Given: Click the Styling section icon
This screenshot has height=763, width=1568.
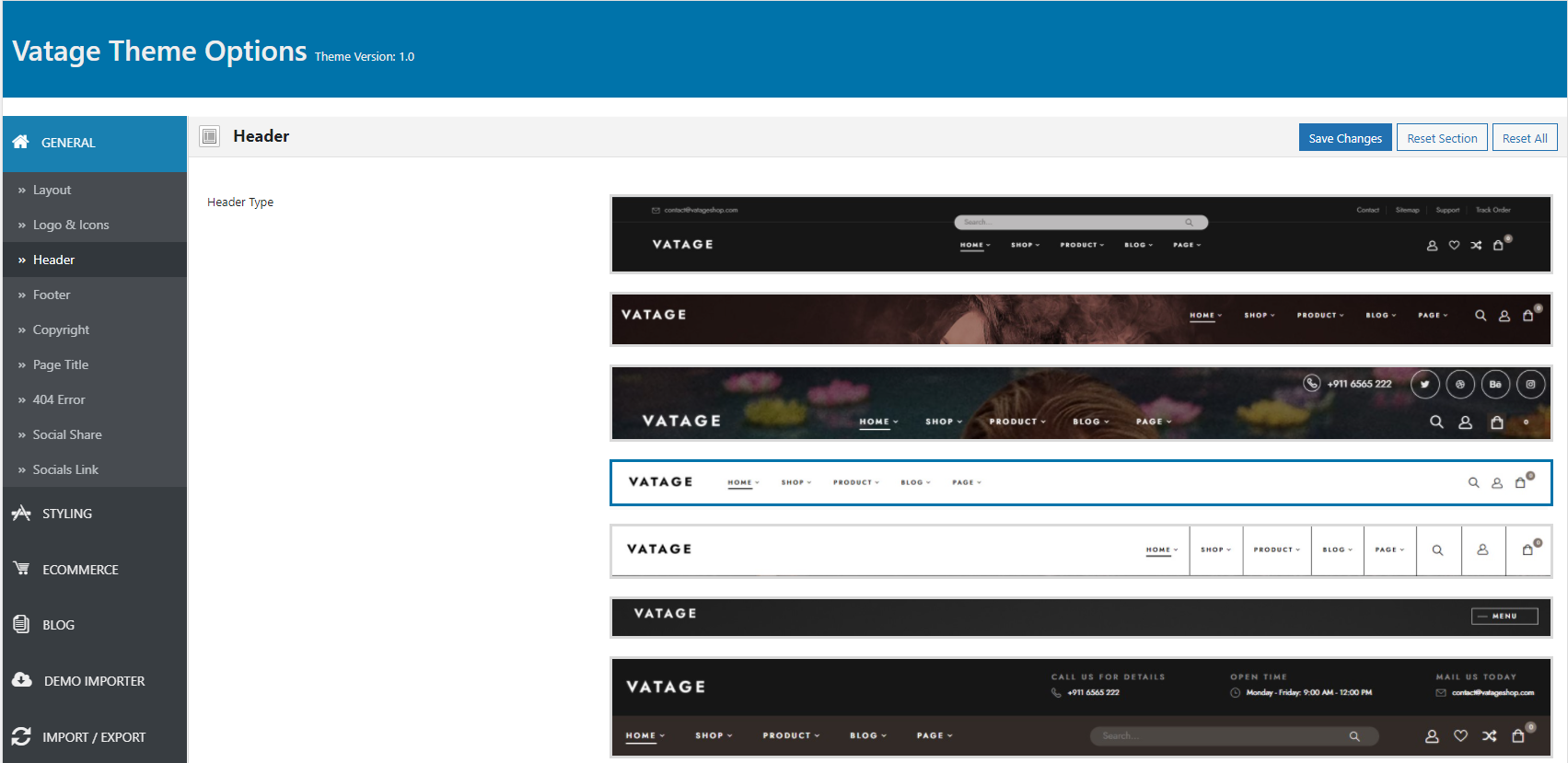Looking at the screenshot, I should 21,514.
